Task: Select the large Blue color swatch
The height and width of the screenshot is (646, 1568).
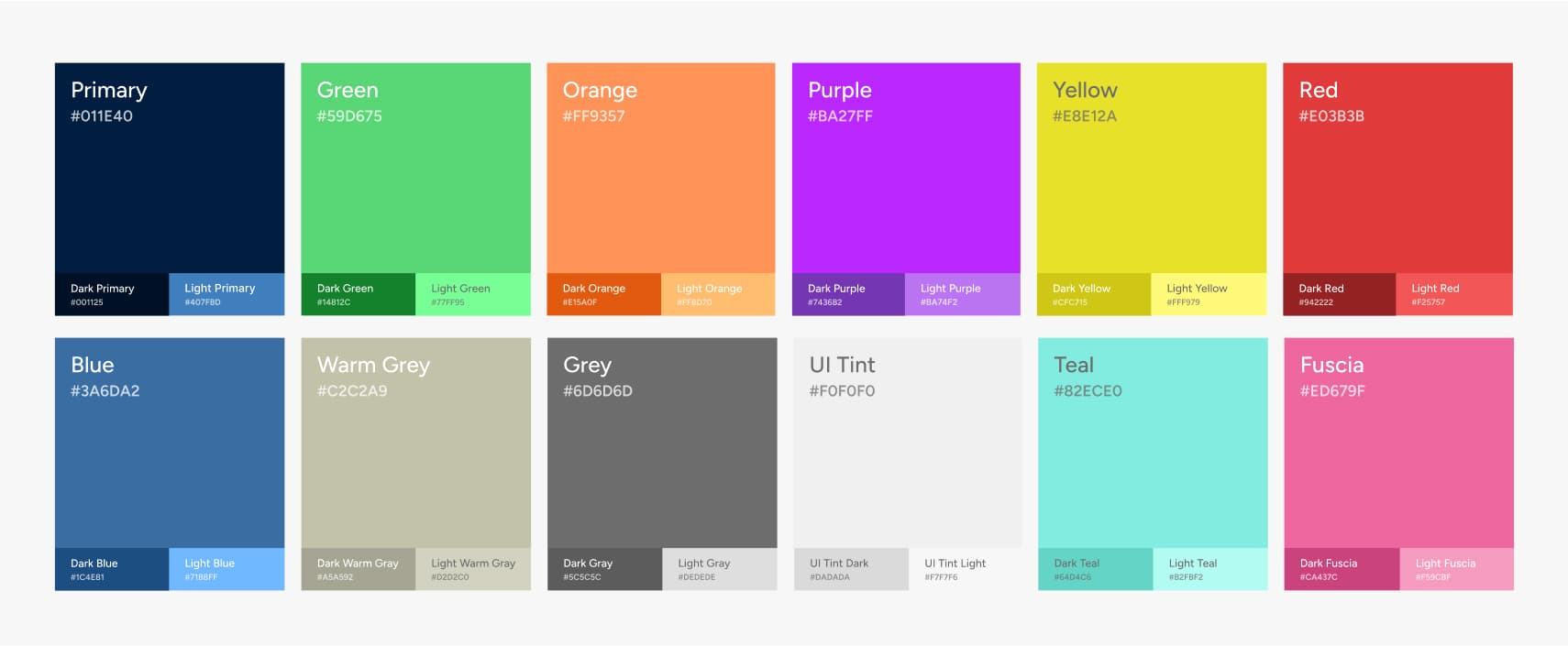Action: click(x=170, y=443)
